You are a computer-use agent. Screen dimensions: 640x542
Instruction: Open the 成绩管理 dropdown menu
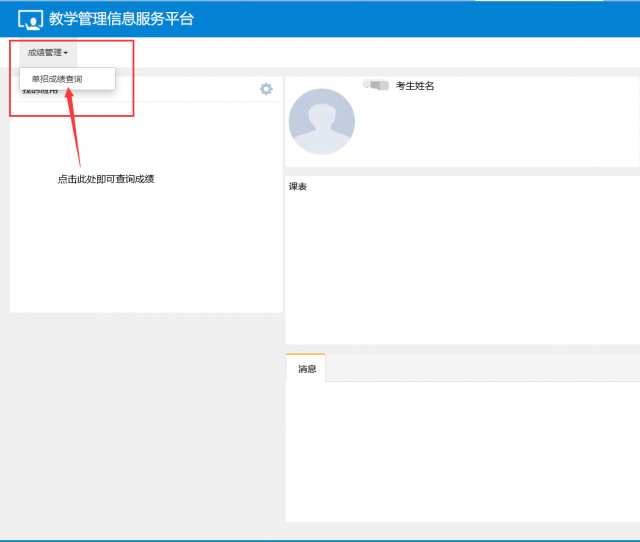coord(47,52)
